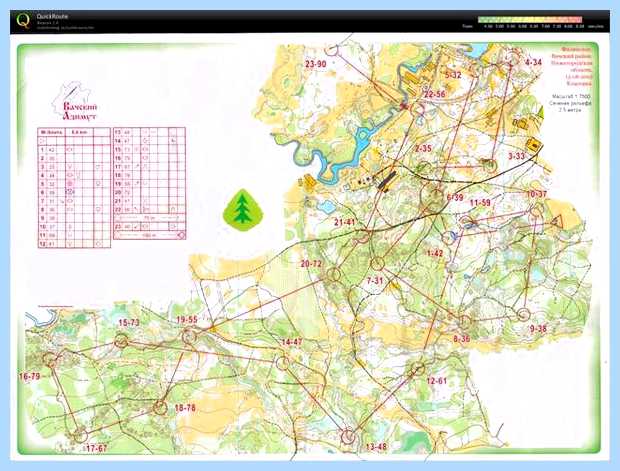This screenshot has height=471, width=620.
Task: Click control label 1-42
Action: coord(435,253)
